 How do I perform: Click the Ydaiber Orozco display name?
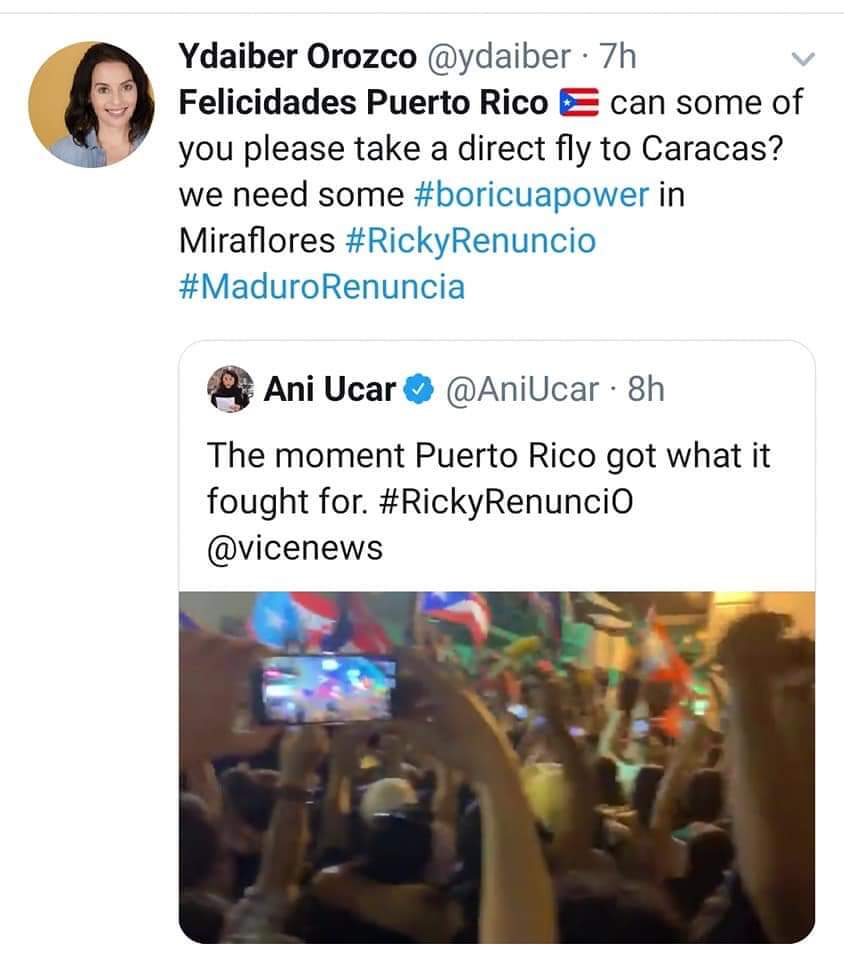point(297,57)
